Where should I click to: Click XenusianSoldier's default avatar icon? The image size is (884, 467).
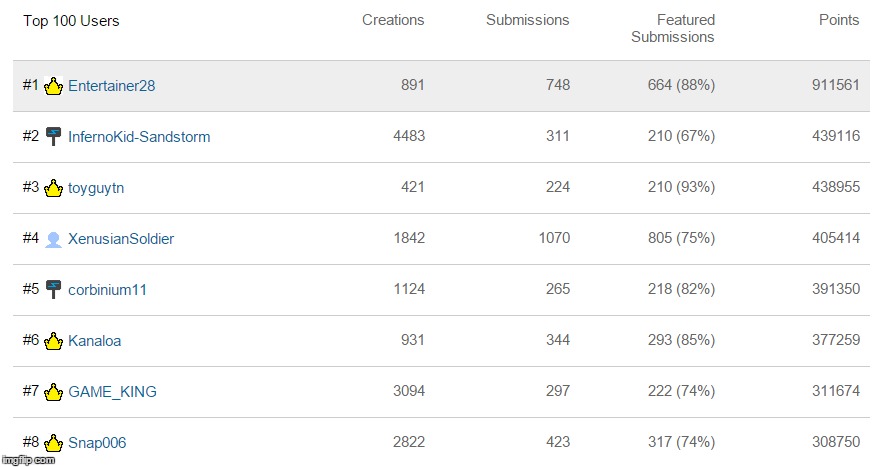(54, 240)
